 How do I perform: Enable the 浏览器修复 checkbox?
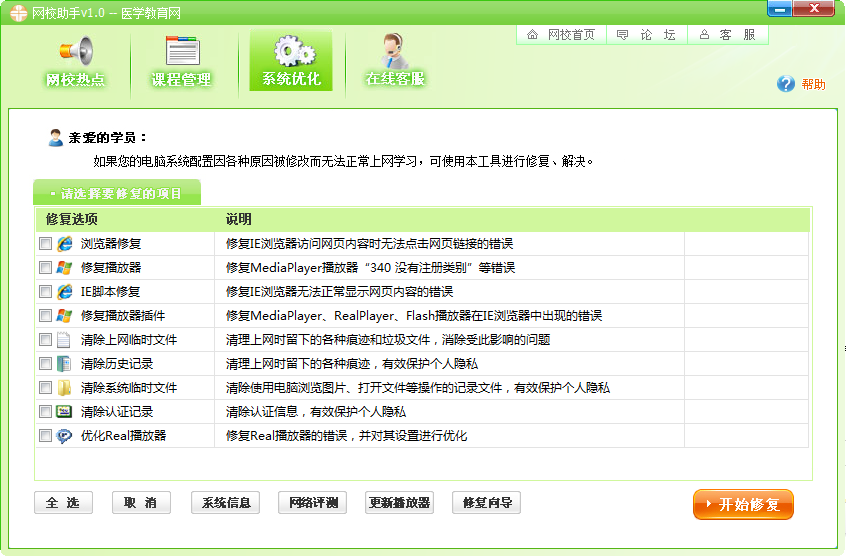(x=45, y=244)
